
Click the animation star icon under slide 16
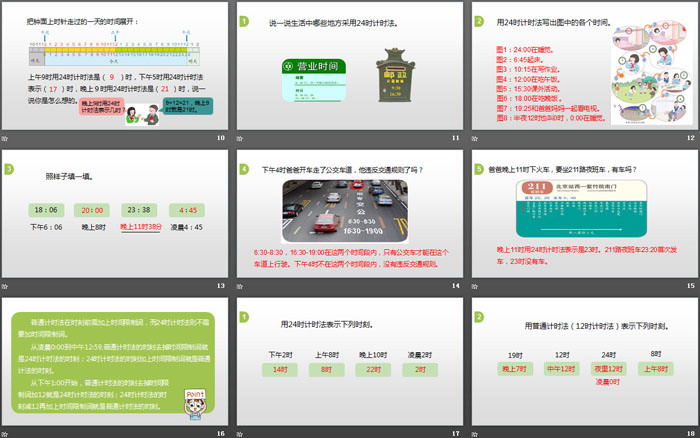6,432
